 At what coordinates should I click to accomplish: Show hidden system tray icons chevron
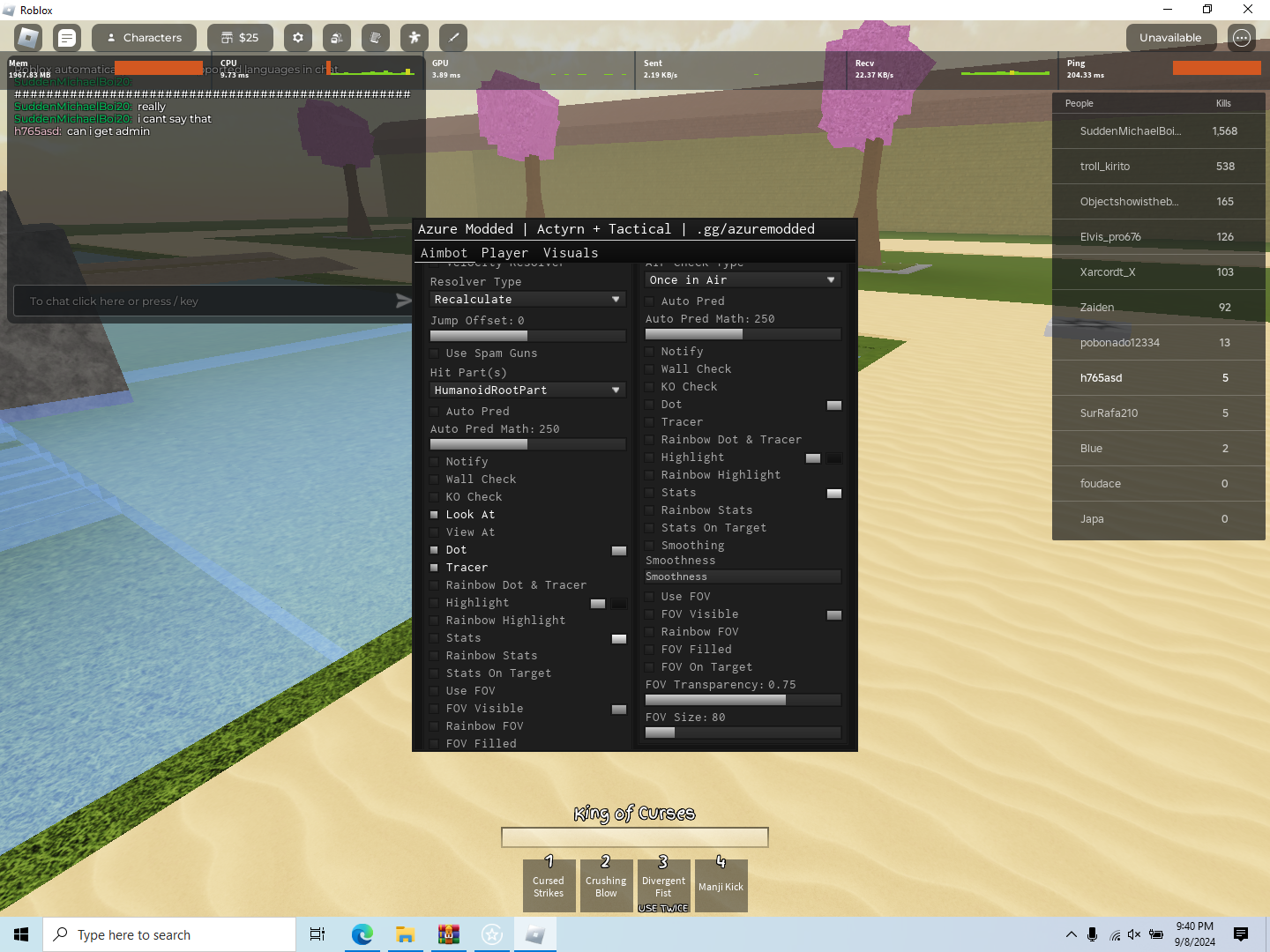coord(1071,934)
